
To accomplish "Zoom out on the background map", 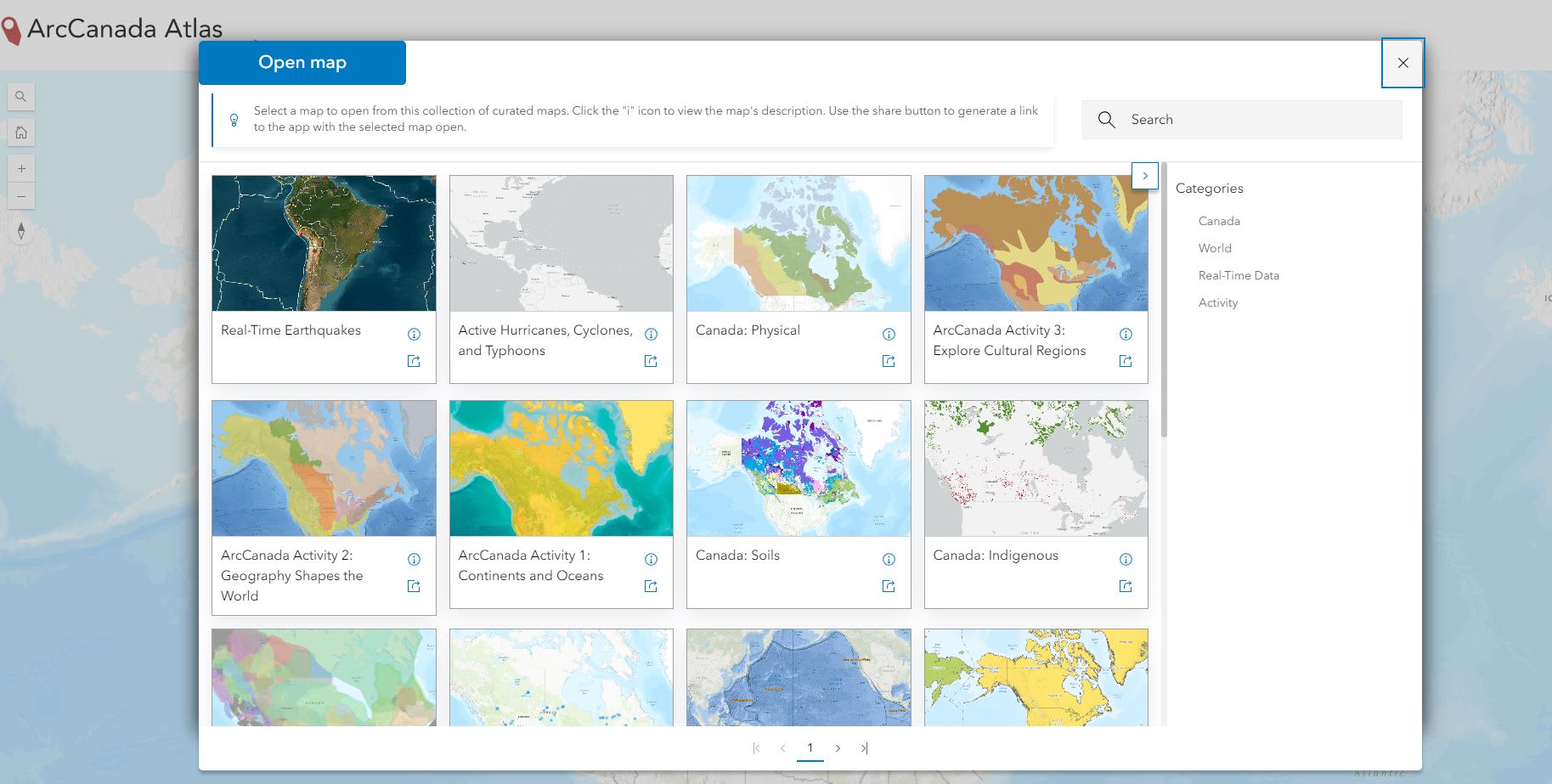I will [x=21, y=196].
